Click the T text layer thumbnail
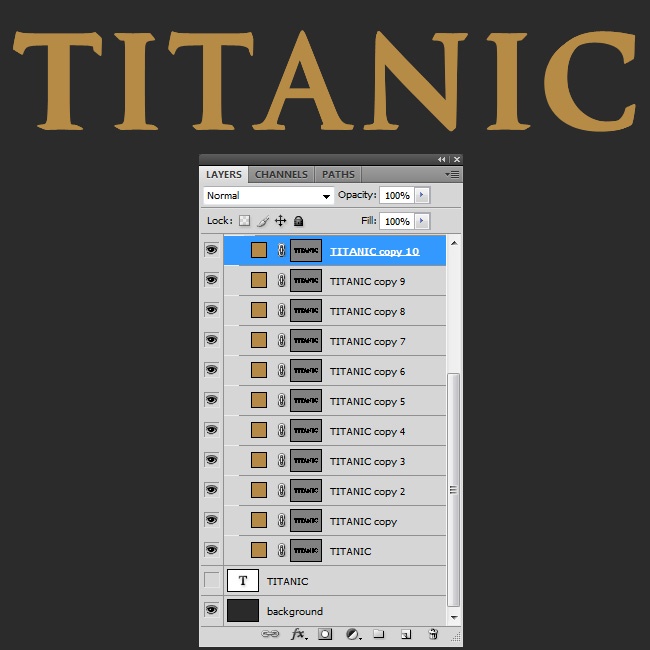 [243, 580]
